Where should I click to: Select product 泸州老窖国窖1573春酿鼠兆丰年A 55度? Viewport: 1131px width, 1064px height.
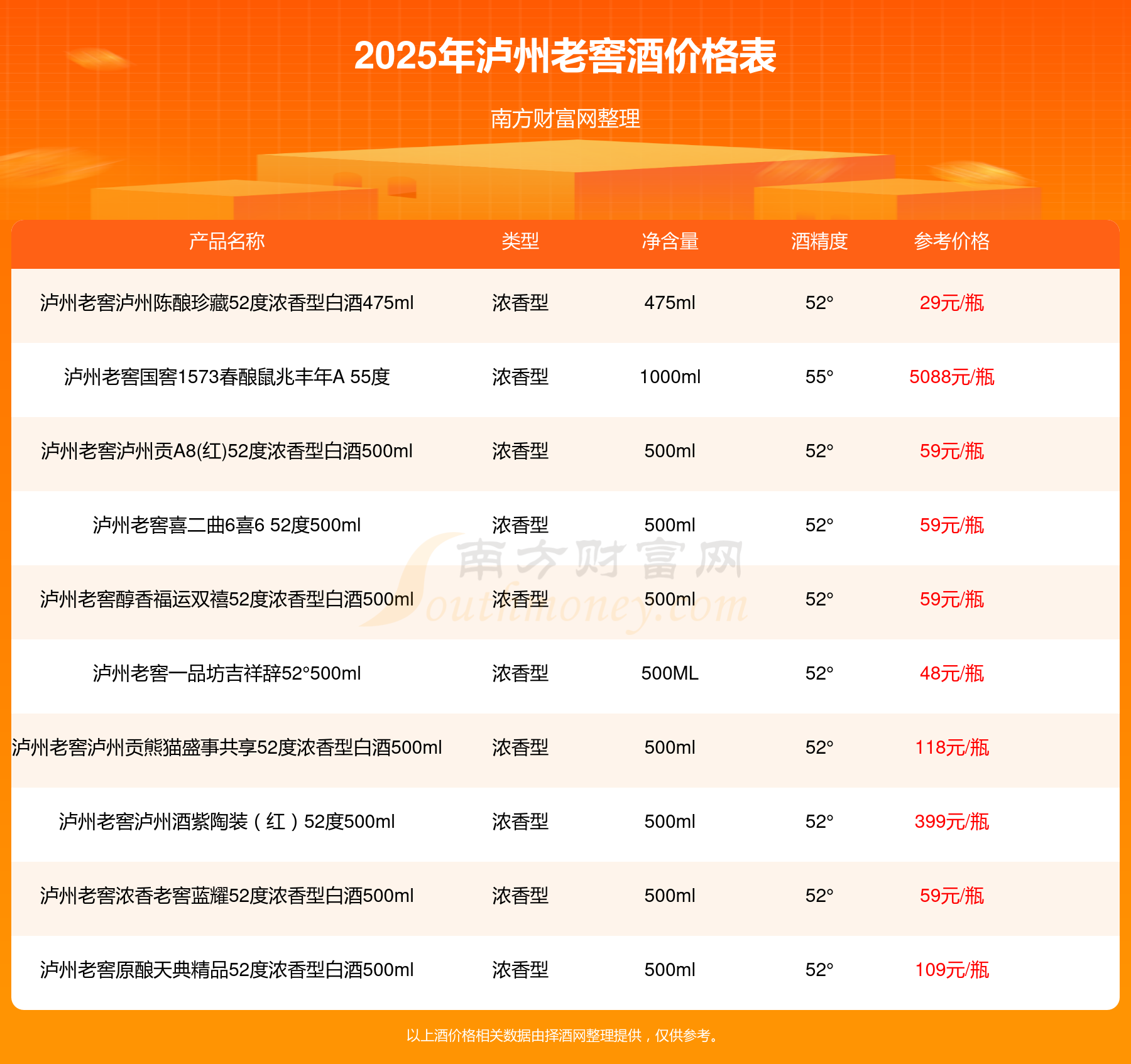click(227, 377)
